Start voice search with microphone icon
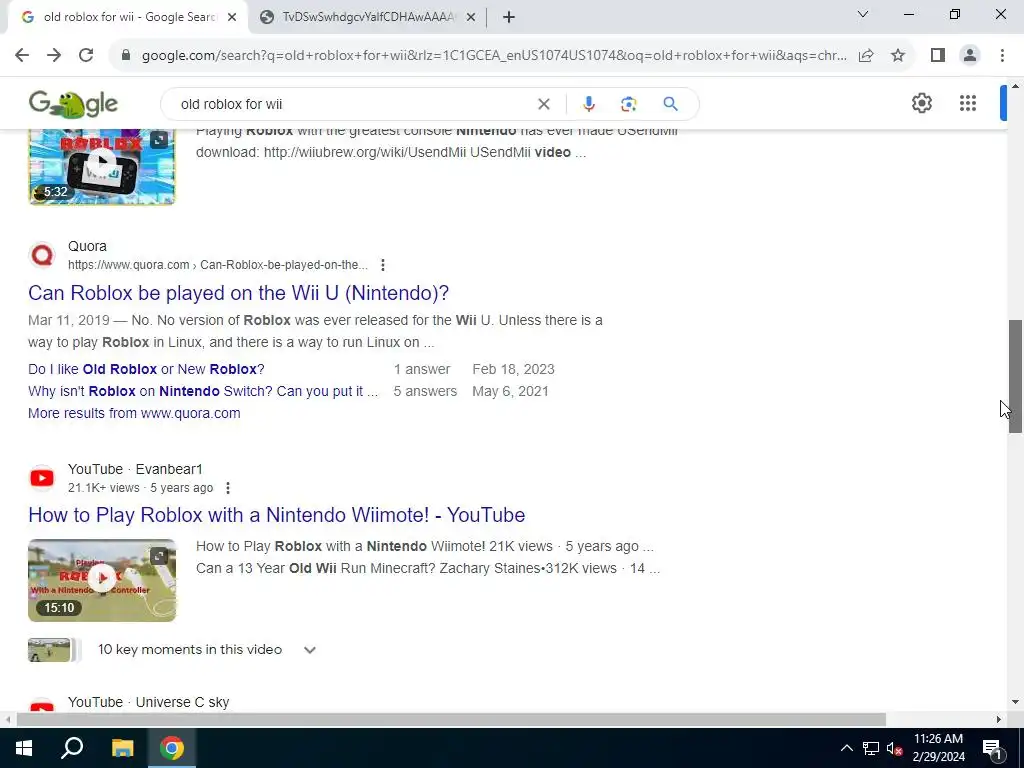This screenshot has height=768, width=1024. (588, 104)
